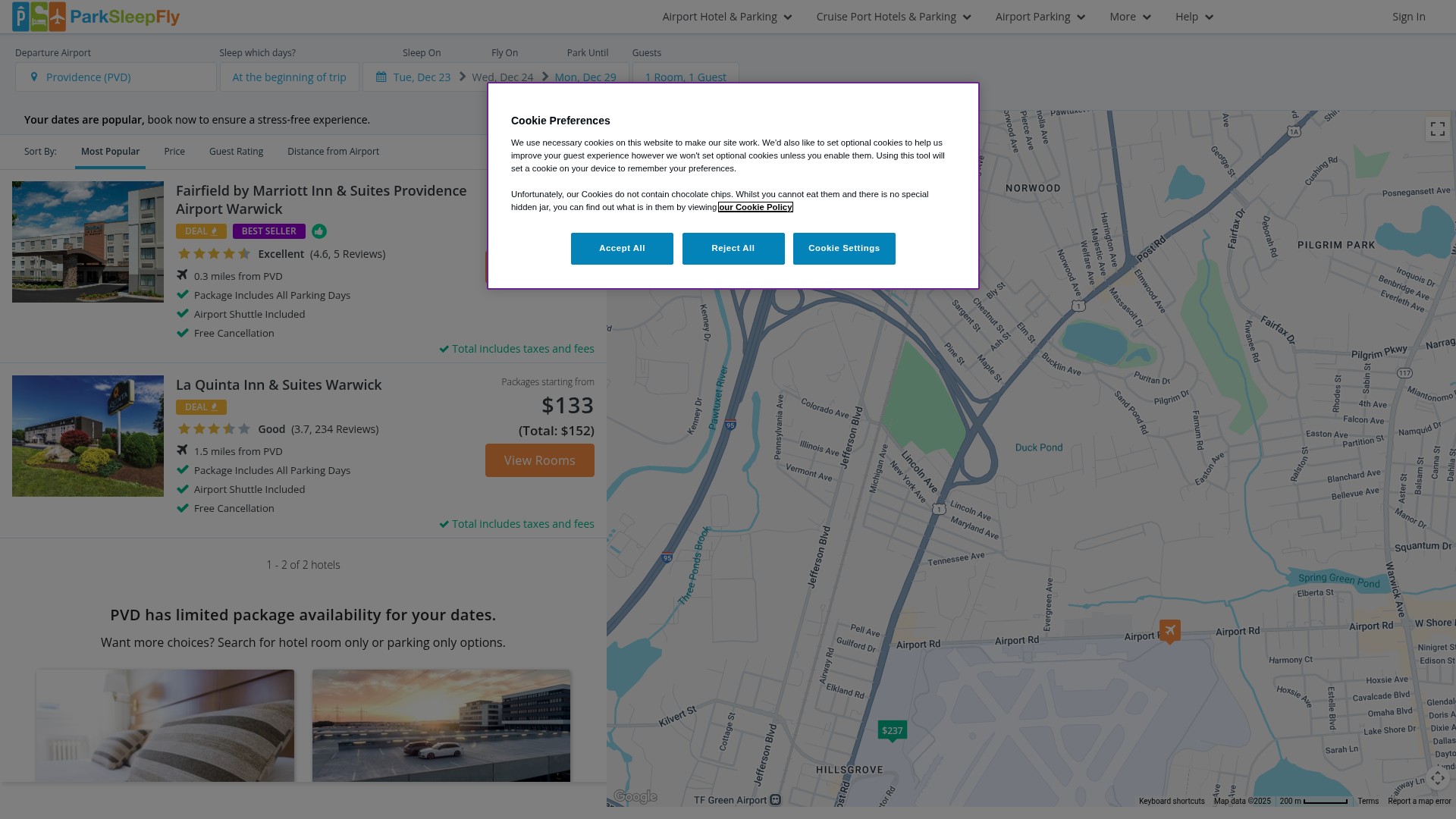The height and width of the screenshot is (819, 1456).
Task: Open our Cookie Policy link
Action: click(755, 207)
